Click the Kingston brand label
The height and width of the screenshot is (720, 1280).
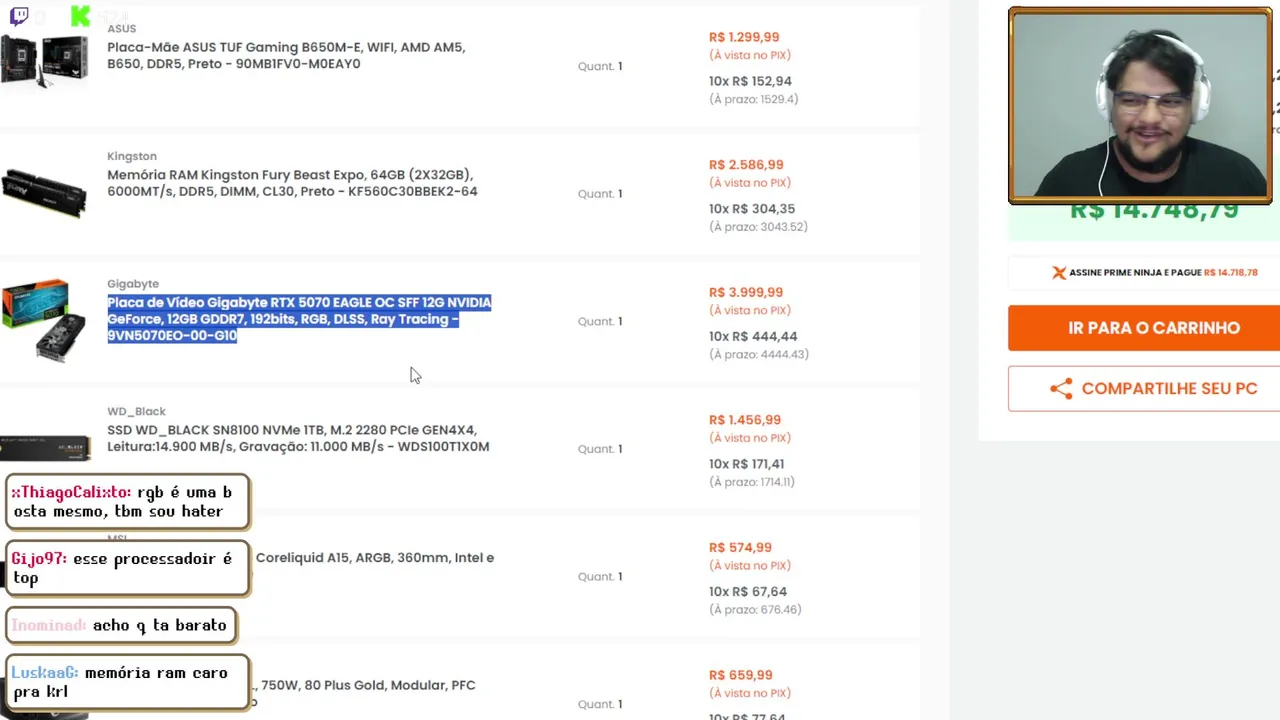[x=132, y=156]
